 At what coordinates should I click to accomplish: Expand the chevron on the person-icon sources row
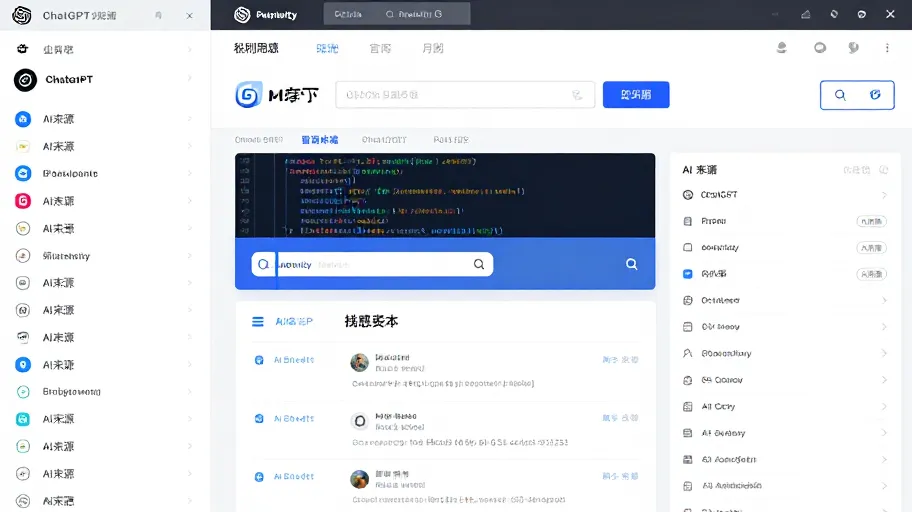coord(884,353)
